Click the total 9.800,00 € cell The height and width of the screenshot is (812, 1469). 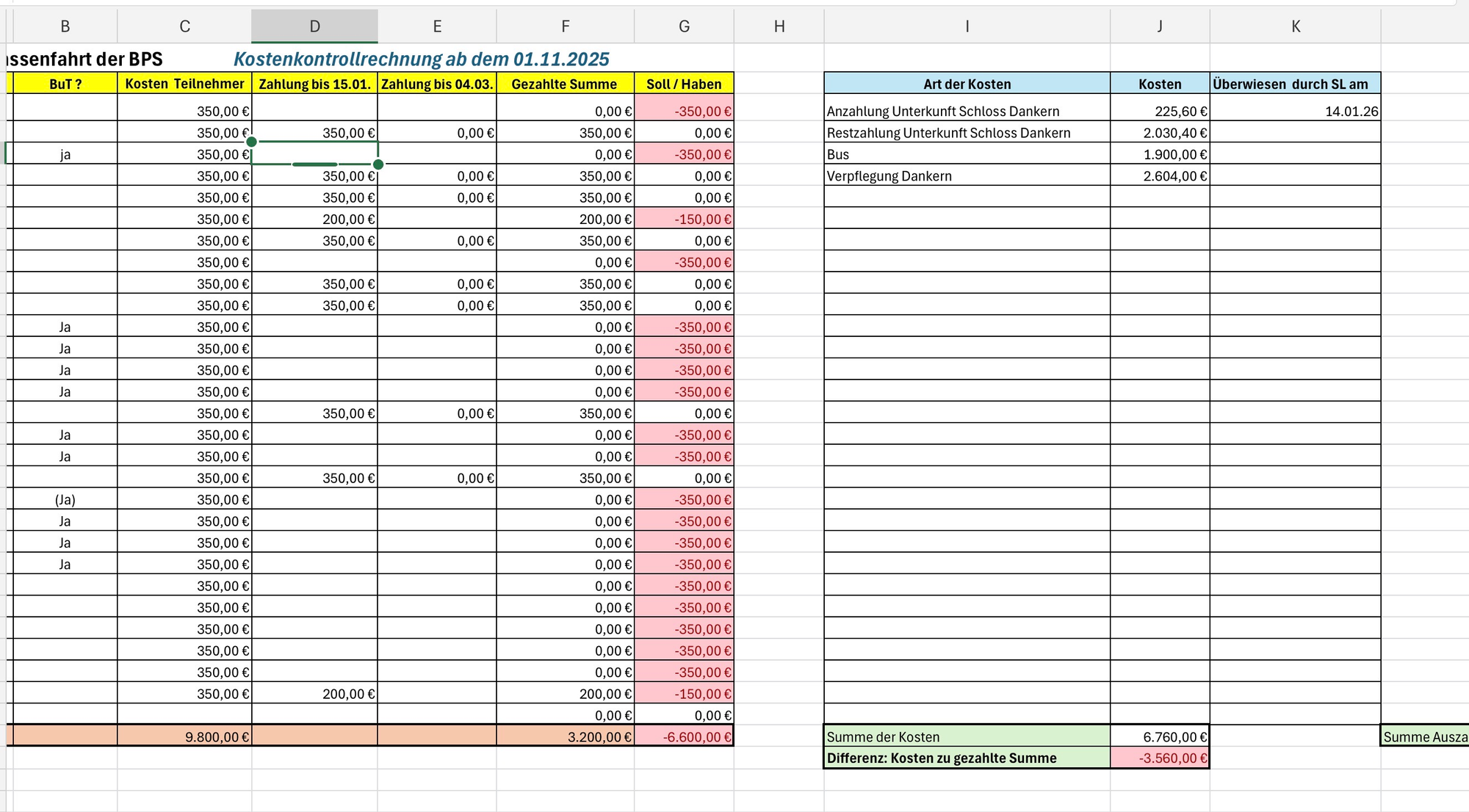(184, 736)
